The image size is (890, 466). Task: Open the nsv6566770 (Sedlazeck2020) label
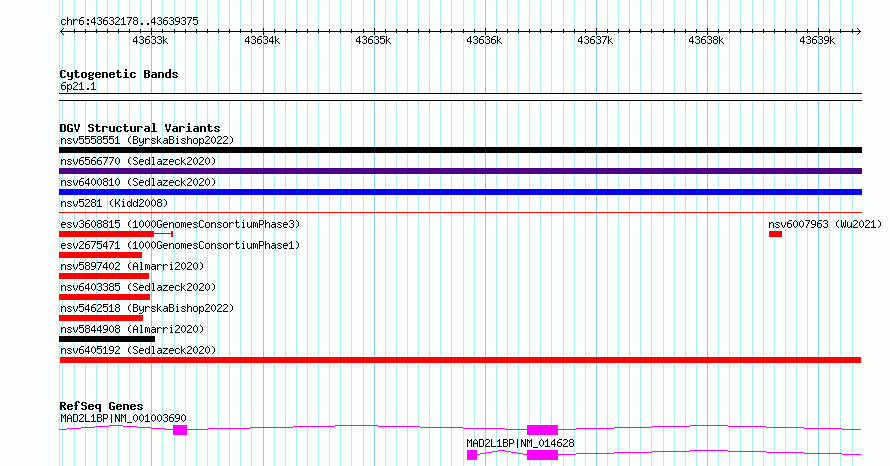click(x=138, y=161)
